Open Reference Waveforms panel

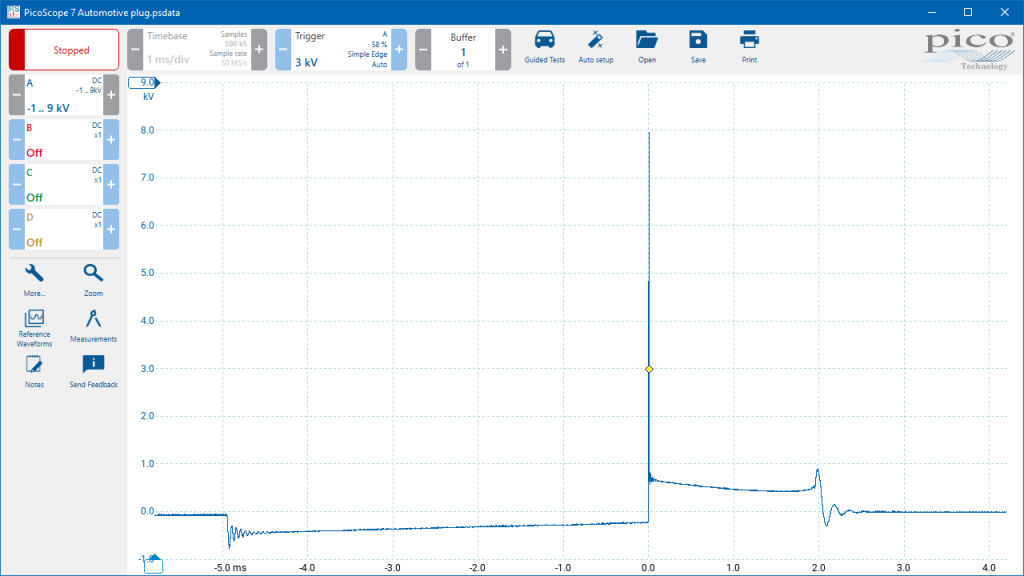(34, 328)
